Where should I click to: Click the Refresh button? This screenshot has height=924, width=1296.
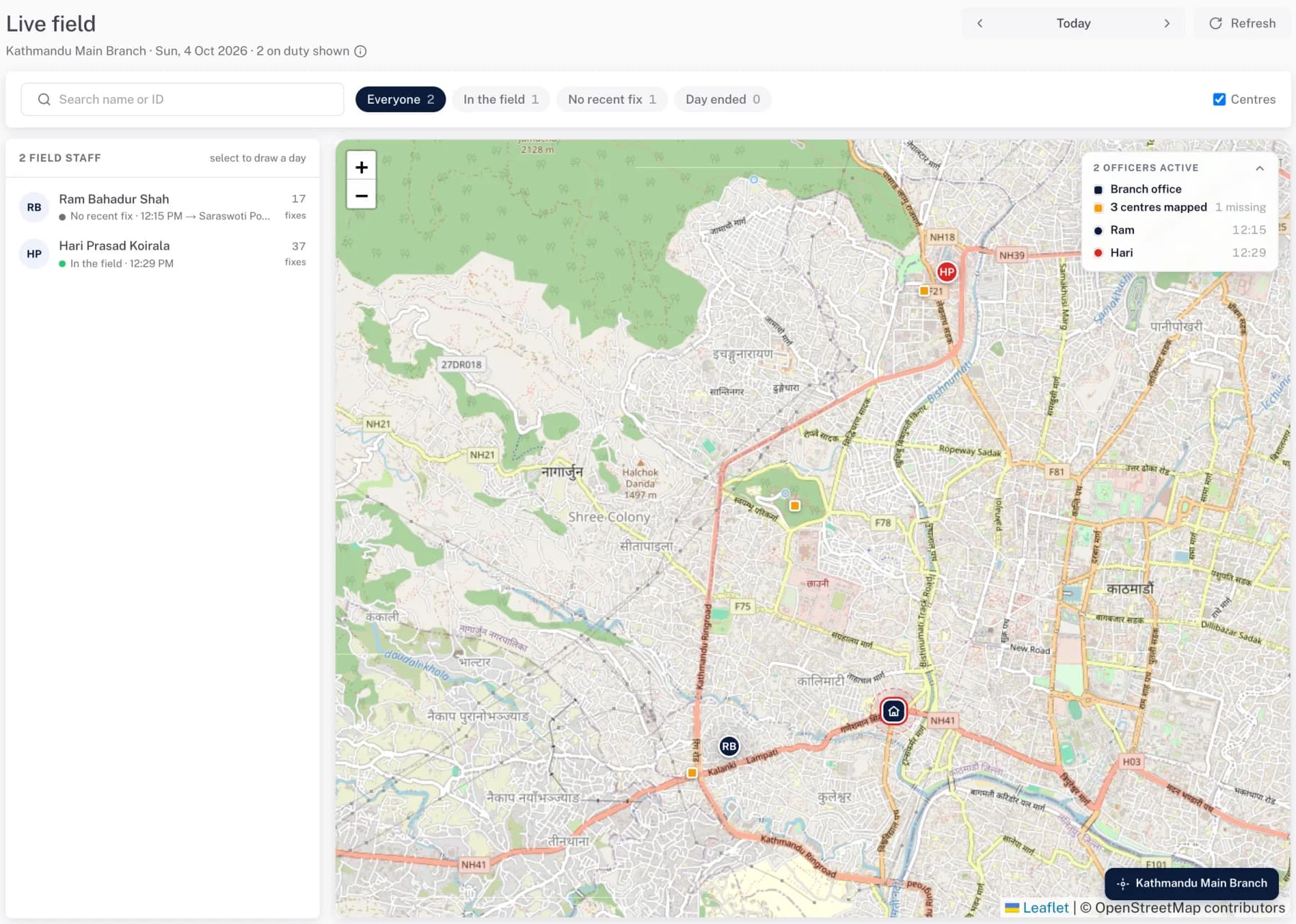[x=1242, y=23]
